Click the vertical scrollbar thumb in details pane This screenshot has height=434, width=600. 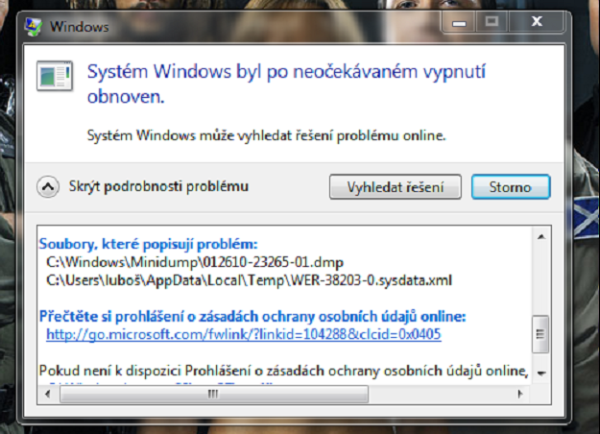pyautogui.click(x=541, y=334)
